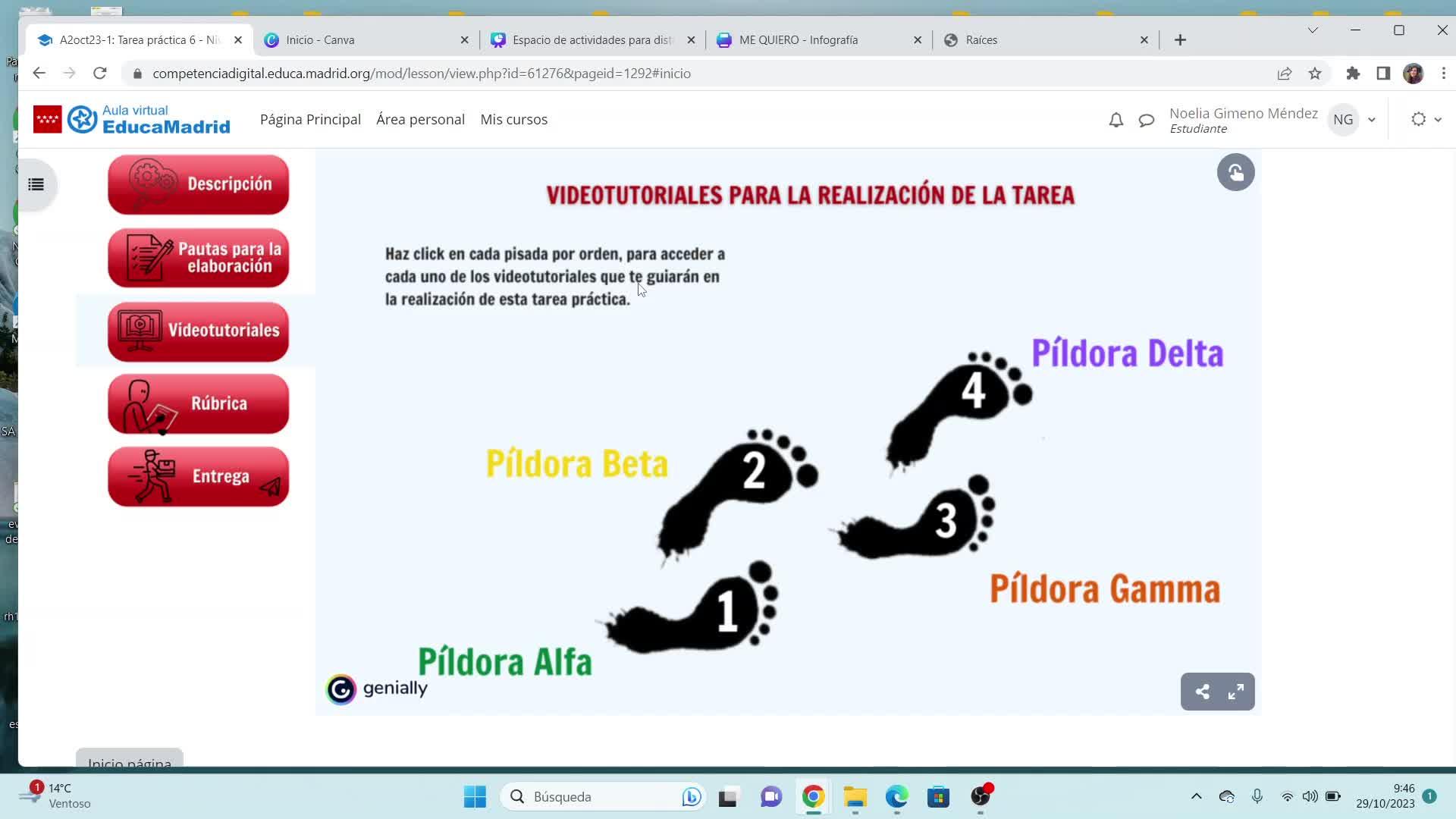Expand the user menu next to NG avatar
Screen dimensions: 1456x819
pyautogui.click(x=1371, y=120)
